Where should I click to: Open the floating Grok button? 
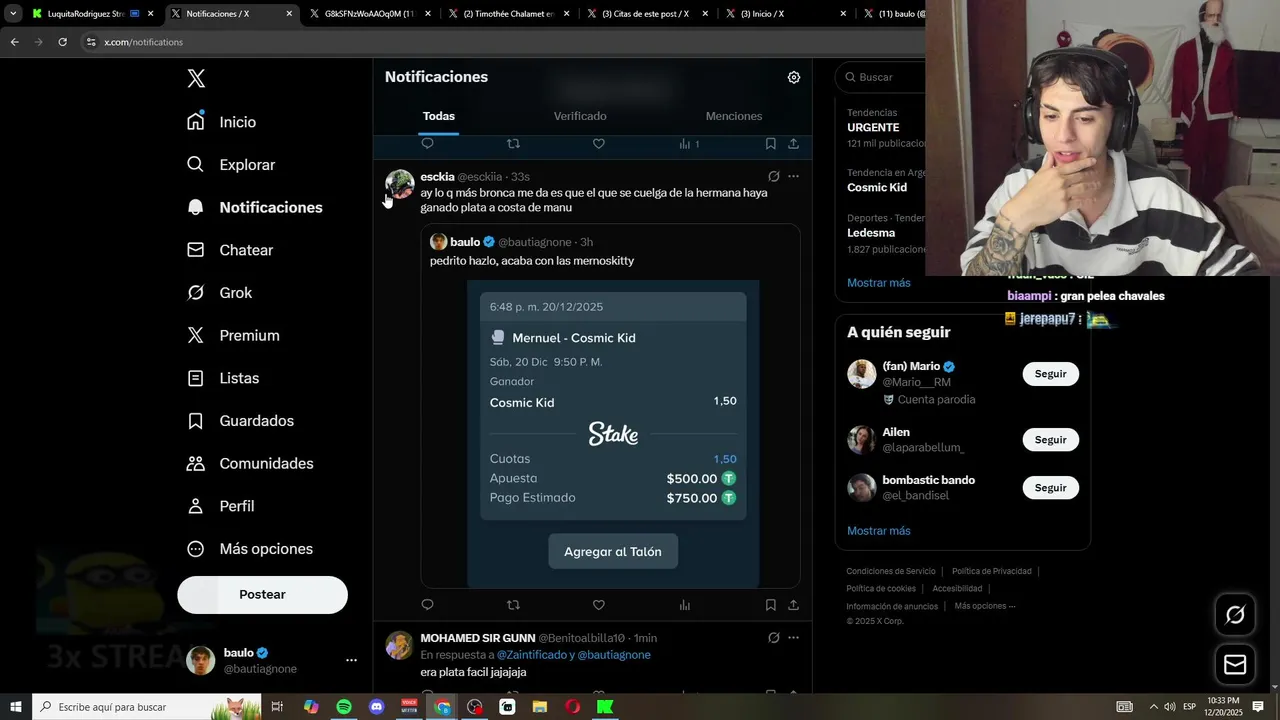pos(1235,615)
